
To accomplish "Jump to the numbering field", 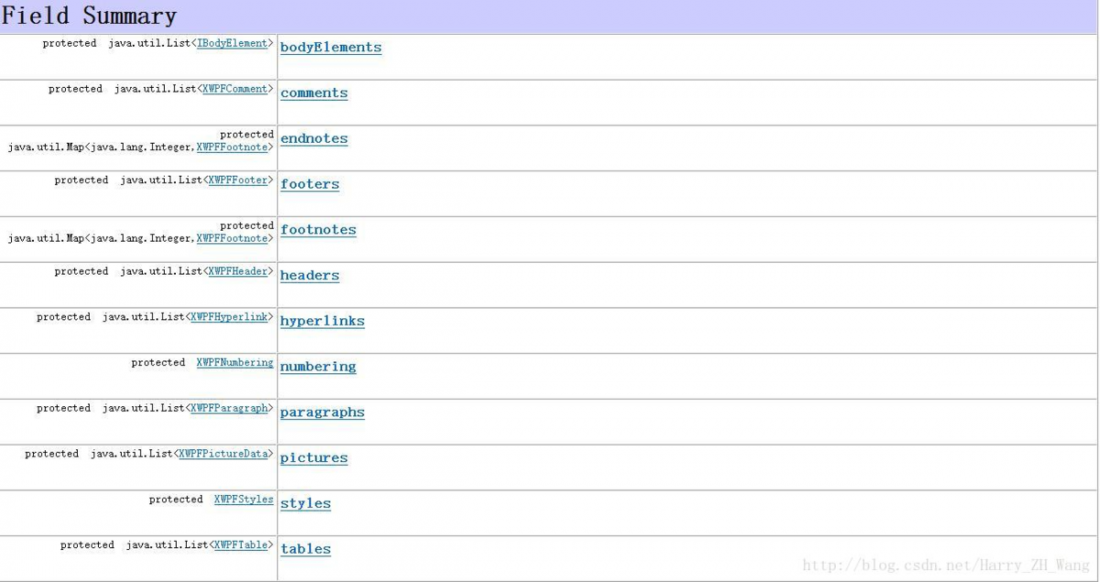I will [318, 367].
